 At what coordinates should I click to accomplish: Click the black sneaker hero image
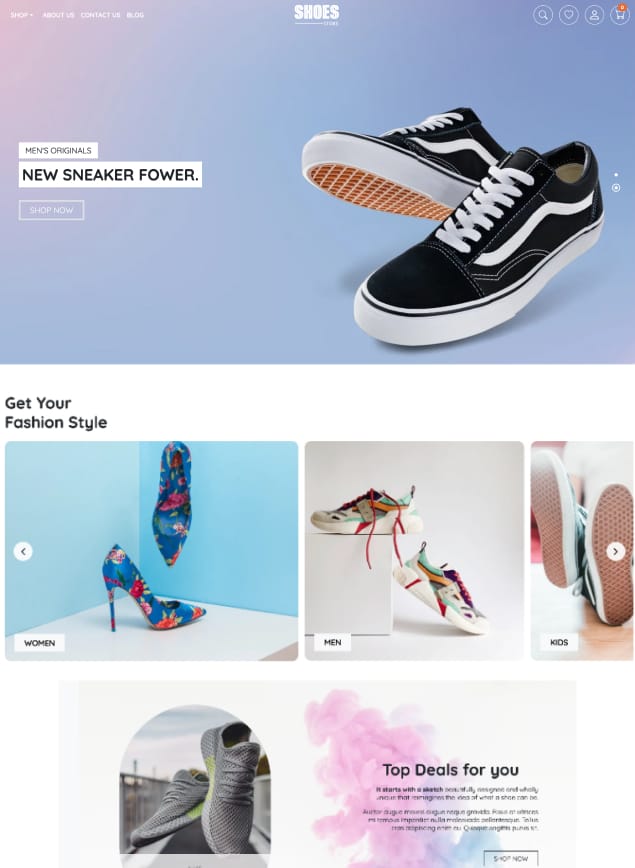pyautogui.click(x=453, y=227)
